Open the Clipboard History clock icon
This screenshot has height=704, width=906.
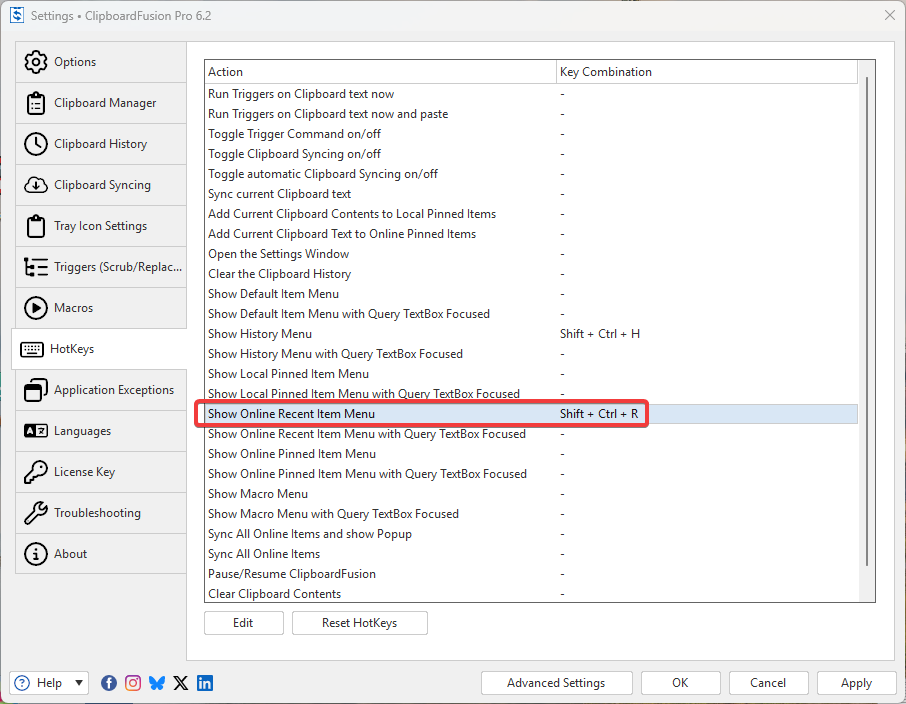36,144
